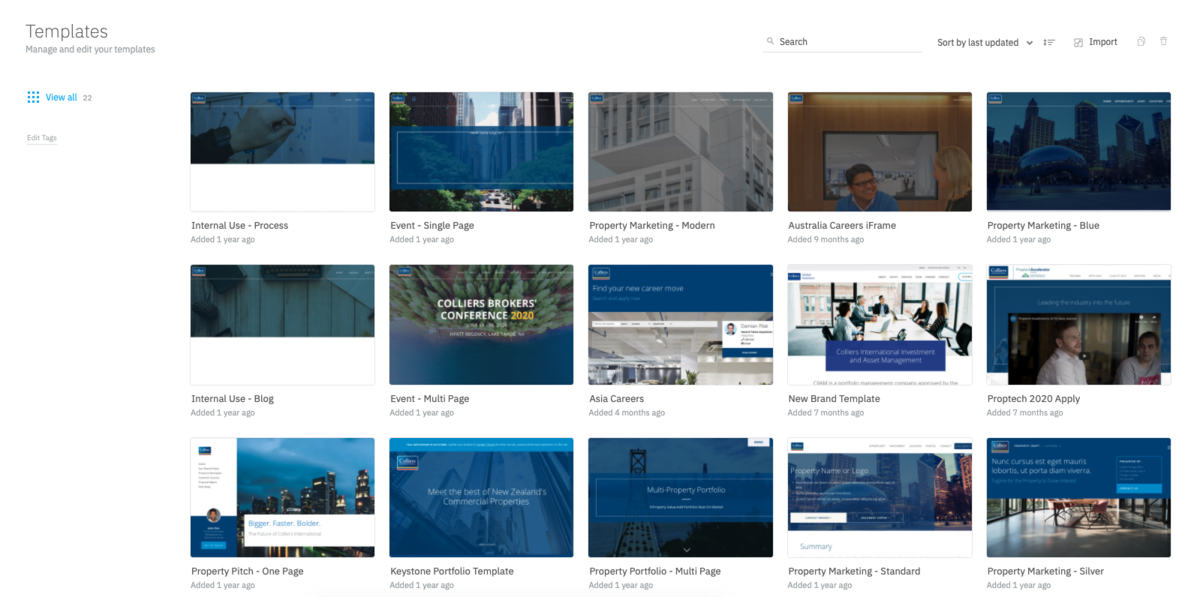Viewport: 1200px width, 597px height.
Task: Select the "Asia Careers" template thumbnail
Action: pos(680,324)
